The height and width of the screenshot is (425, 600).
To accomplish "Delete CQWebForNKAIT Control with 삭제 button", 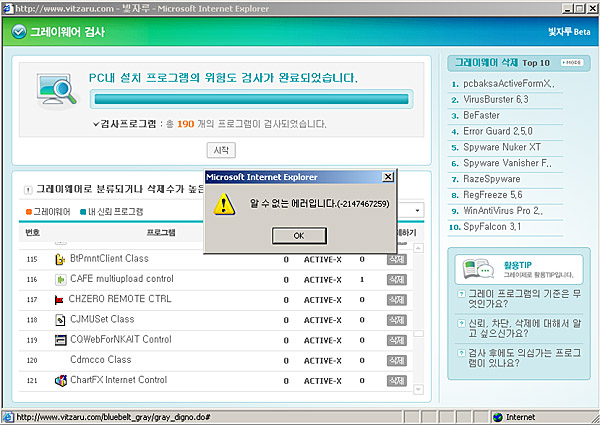I will [396, 340].
